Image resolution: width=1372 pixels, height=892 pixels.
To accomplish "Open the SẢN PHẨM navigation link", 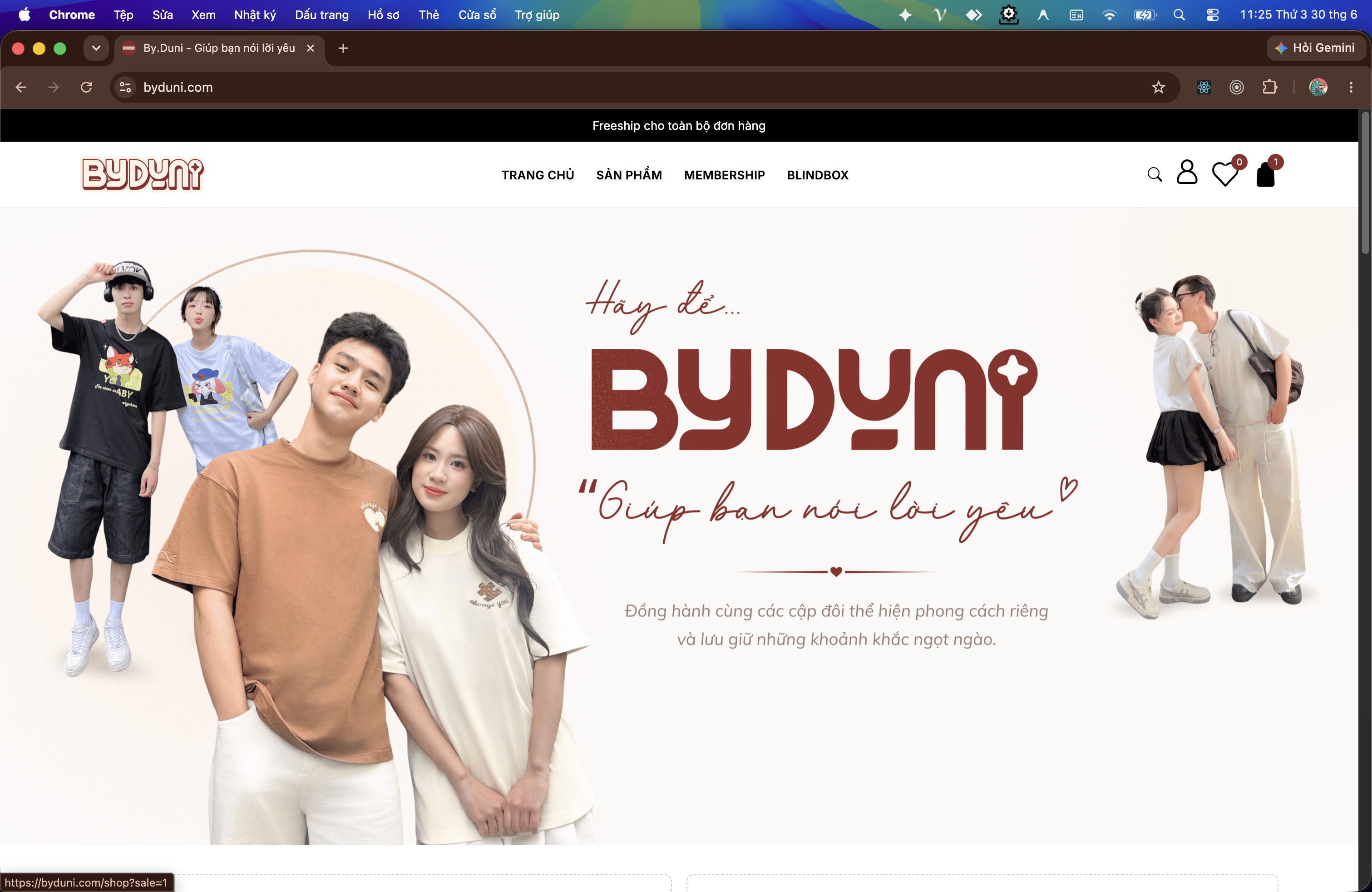I will click(629, 175).
